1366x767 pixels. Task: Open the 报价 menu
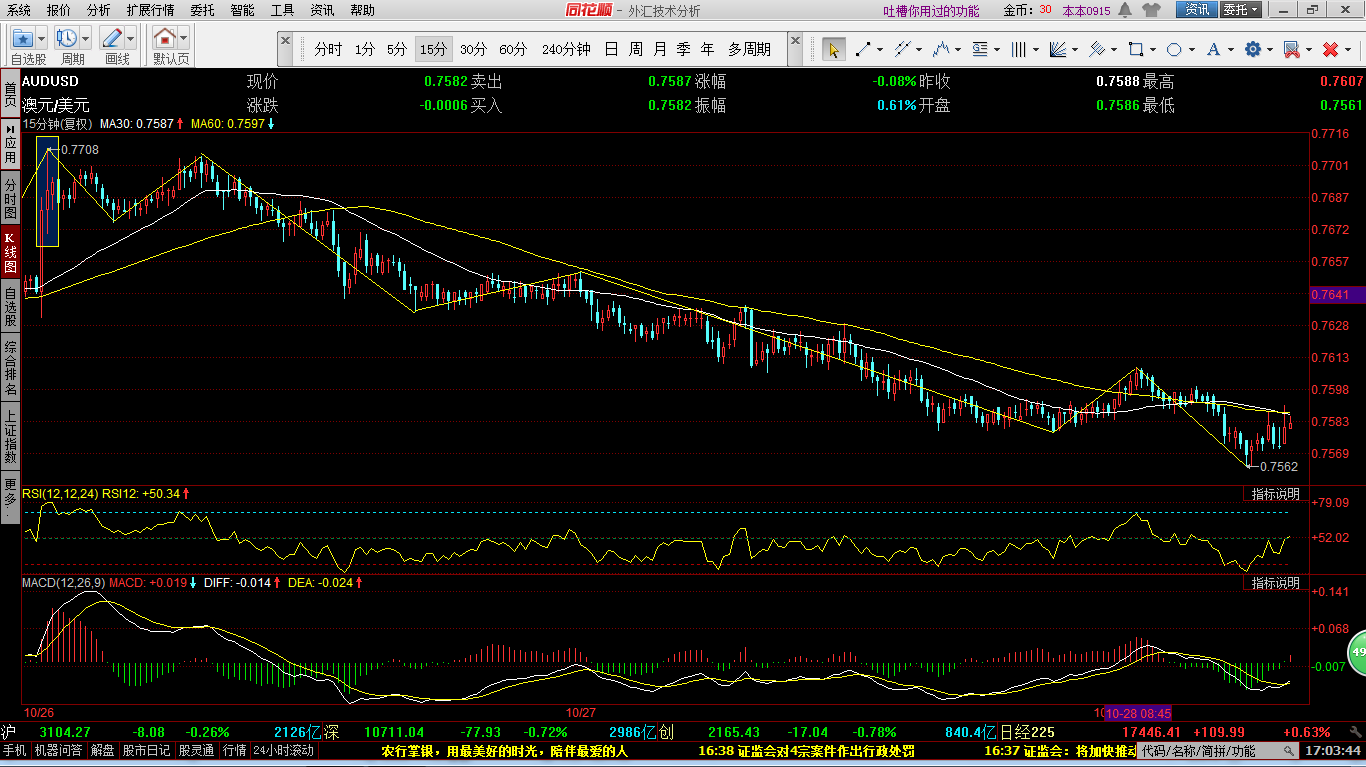click(x=58, y=10)
